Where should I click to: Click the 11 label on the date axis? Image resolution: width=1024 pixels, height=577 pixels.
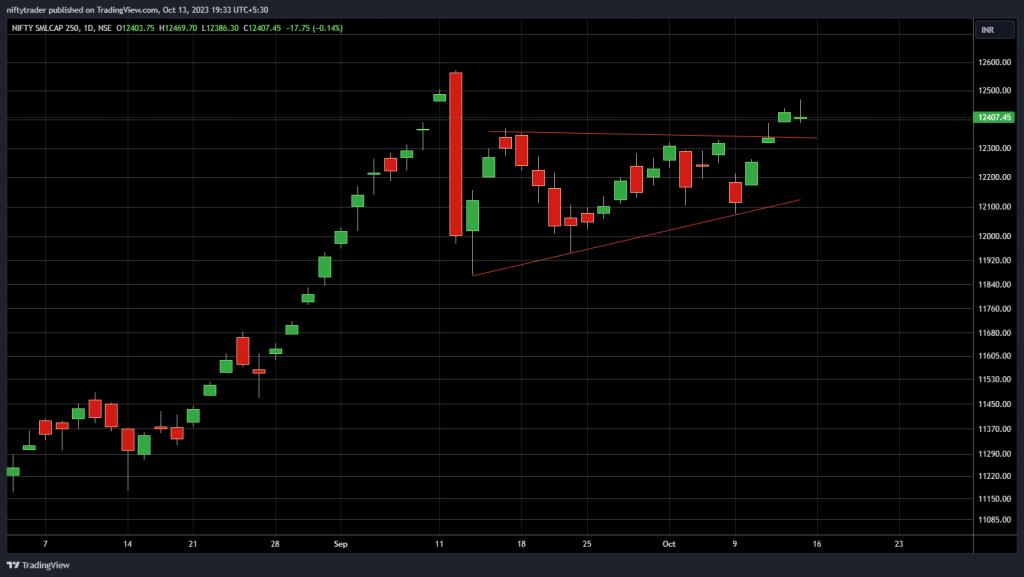(x=439, y=544)
